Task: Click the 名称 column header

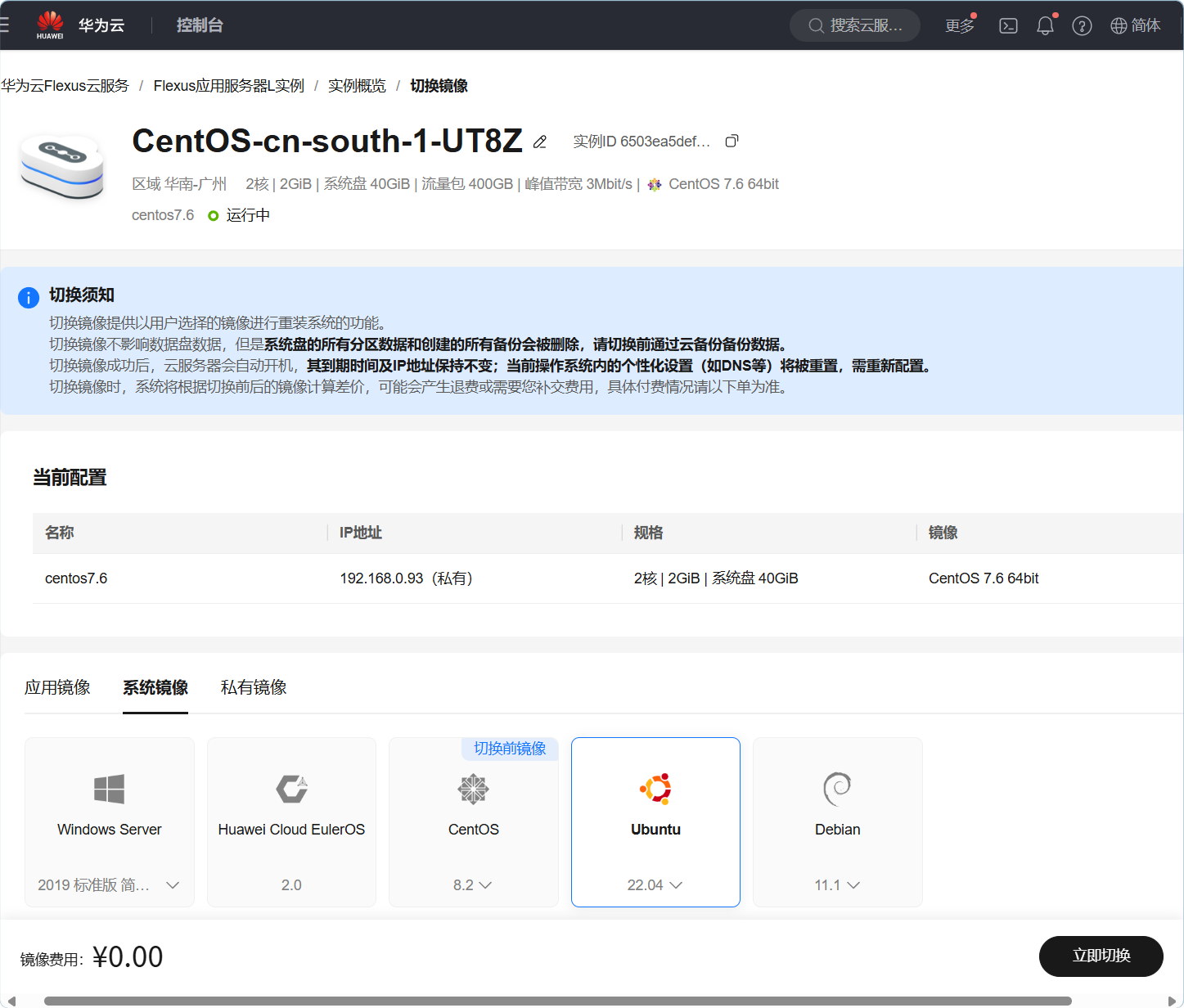Action: click(x=60, y=533)
